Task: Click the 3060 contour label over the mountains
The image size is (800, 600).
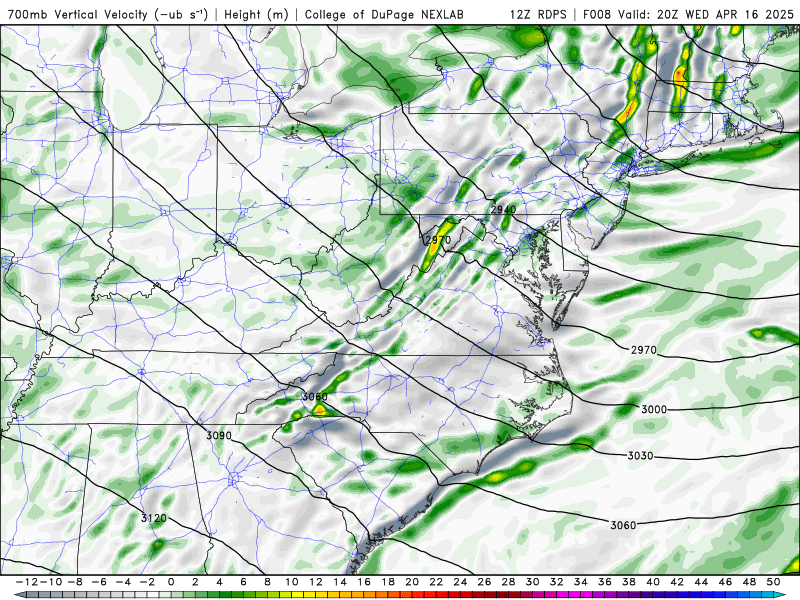Action: tap(315, 396)
